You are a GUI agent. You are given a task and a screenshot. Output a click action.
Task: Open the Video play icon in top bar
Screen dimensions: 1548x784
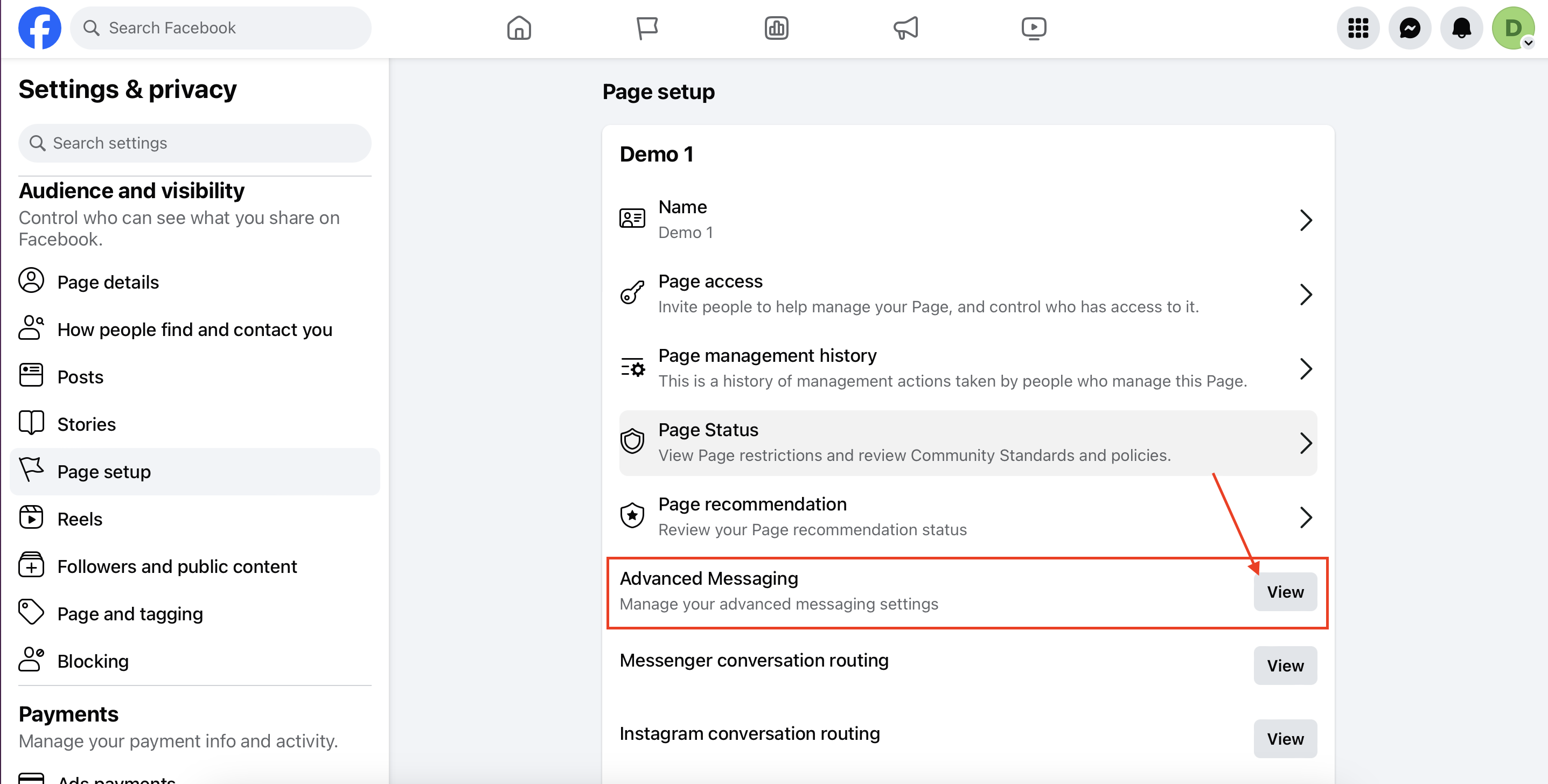coord(1034,28)
